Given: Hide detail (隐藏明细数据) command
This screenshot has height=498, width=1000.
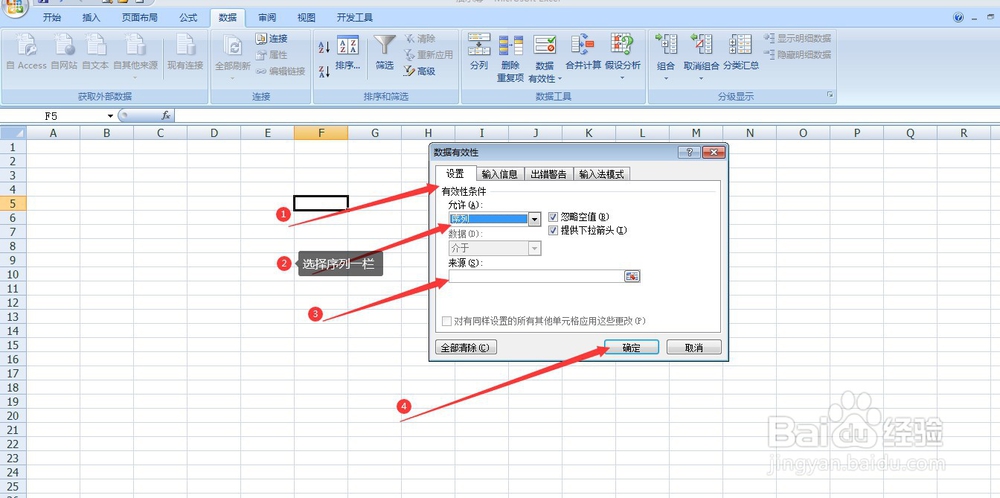Looking at the screenshot, I should click(x=798, y=55).
